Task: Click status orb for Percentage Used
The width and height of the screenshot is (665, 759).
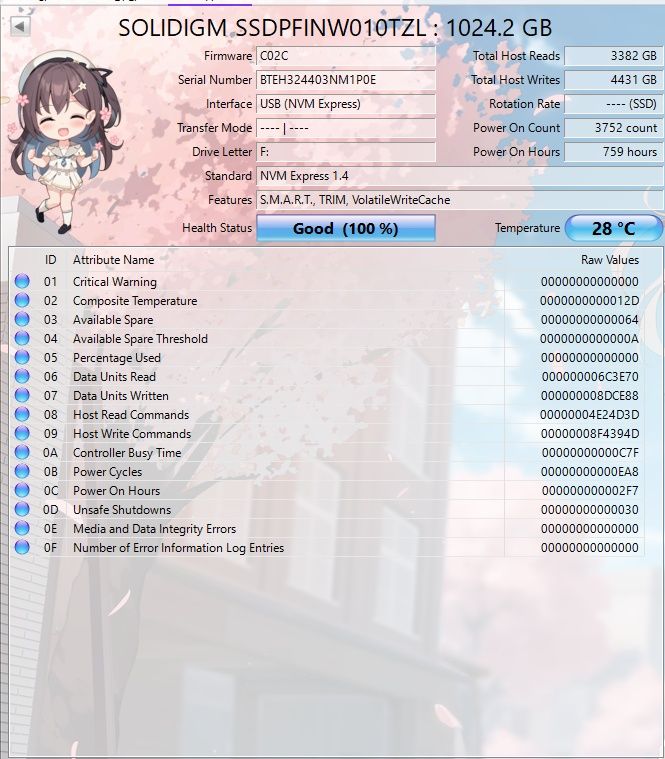Action: pyautogui.click(x=22, y=357)
